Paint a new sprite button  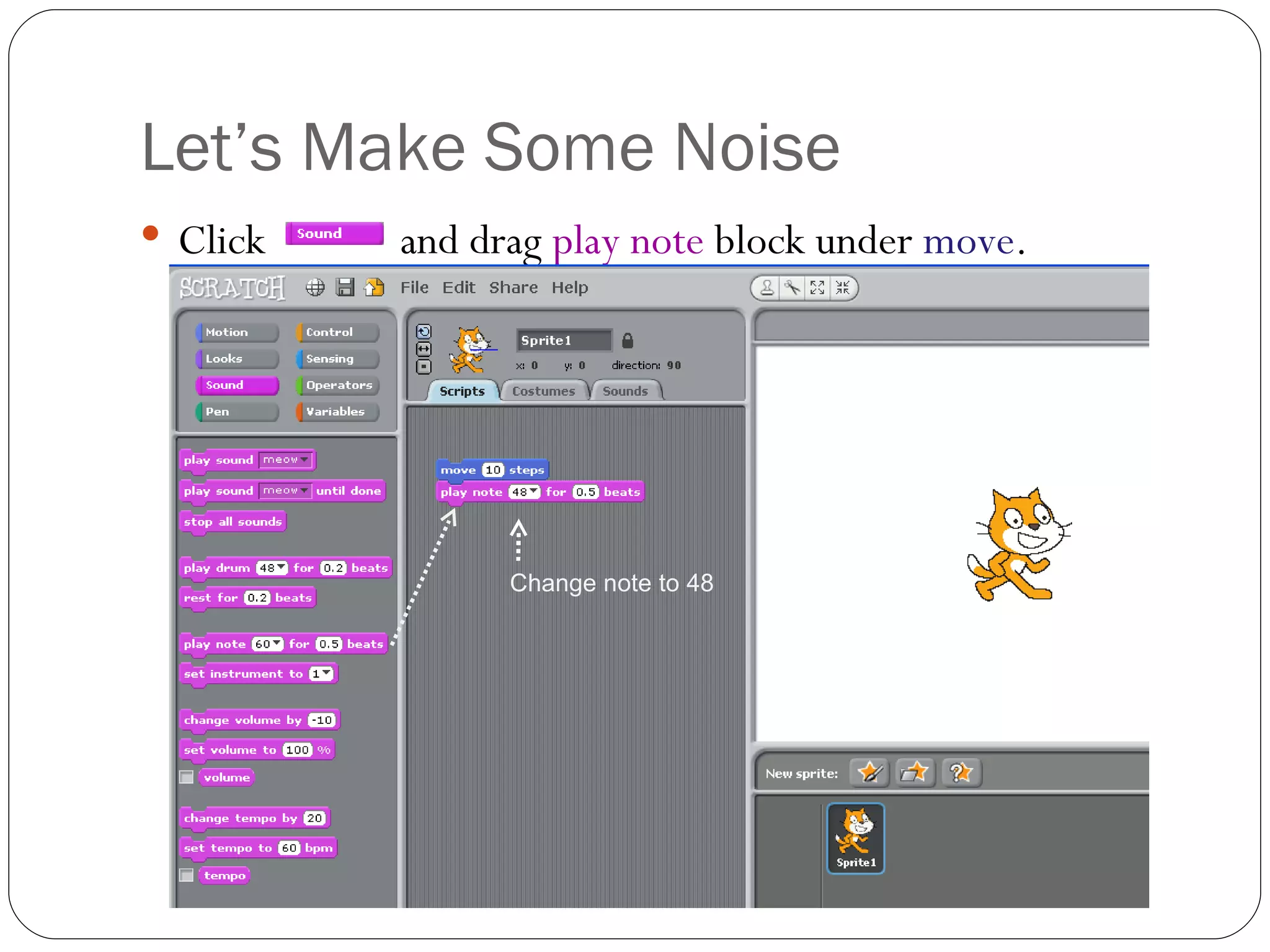point(869,773)
